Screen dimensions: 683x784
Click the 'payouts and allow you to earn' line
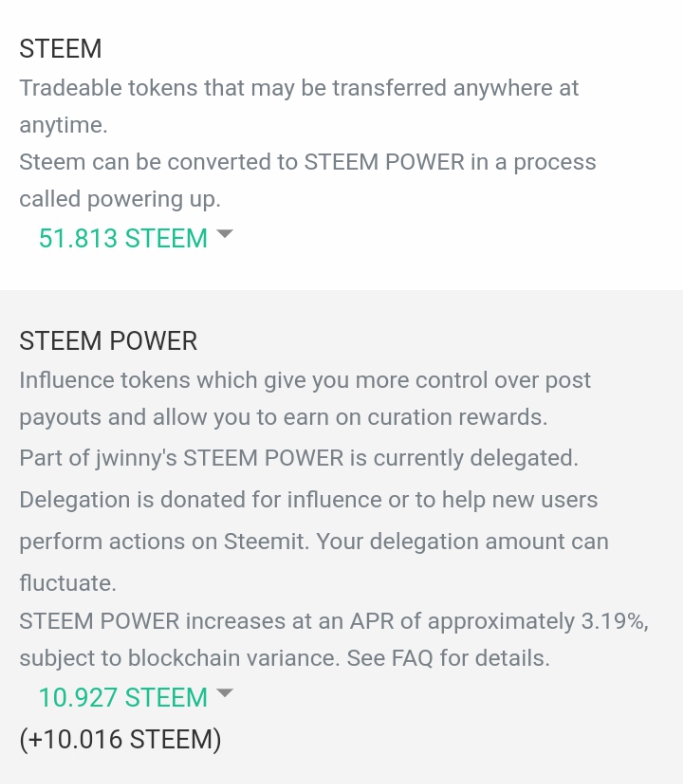[x=284, y=418]
